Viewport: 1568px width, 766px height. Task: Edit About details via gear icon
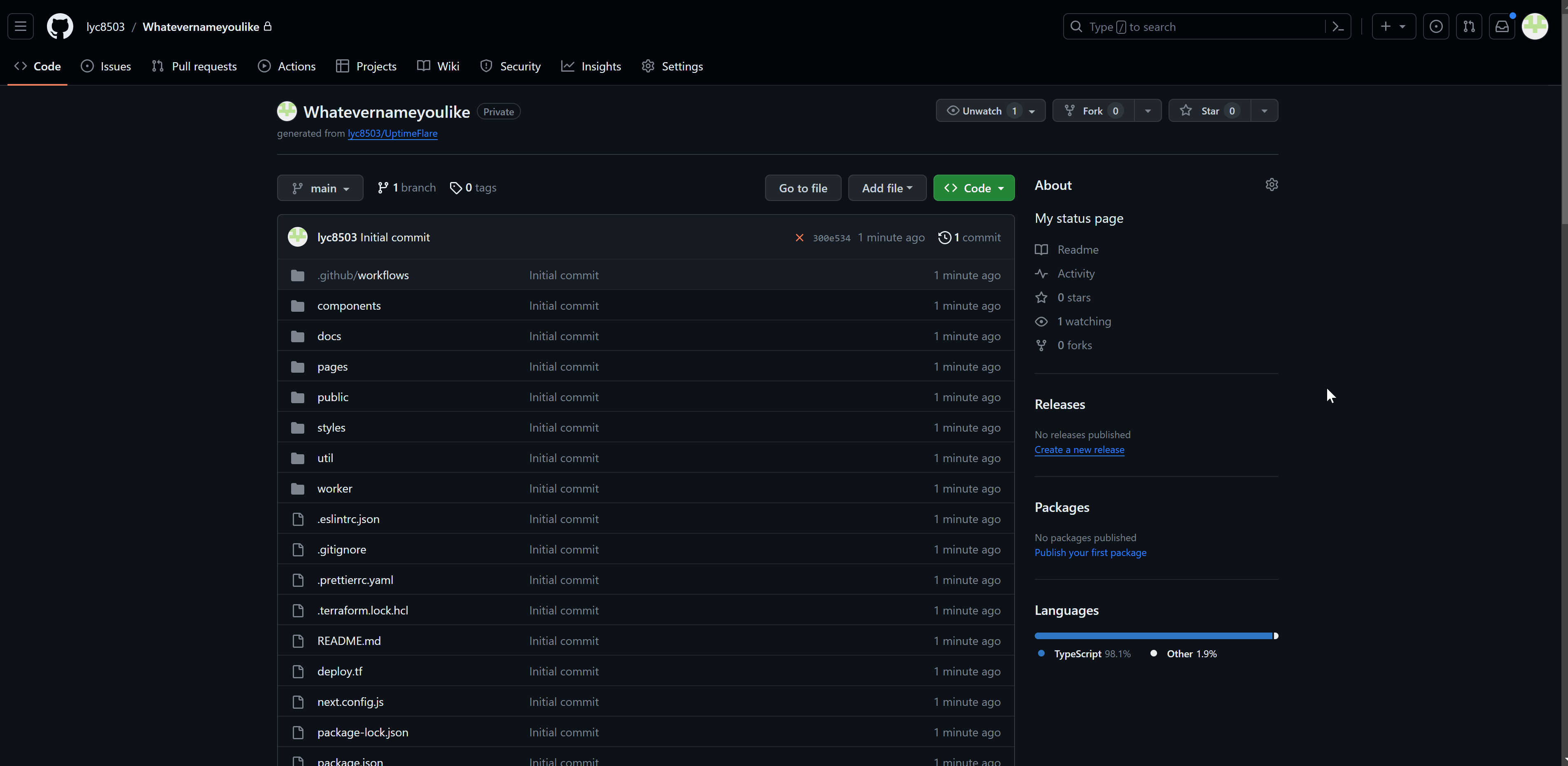[1272, 184]
